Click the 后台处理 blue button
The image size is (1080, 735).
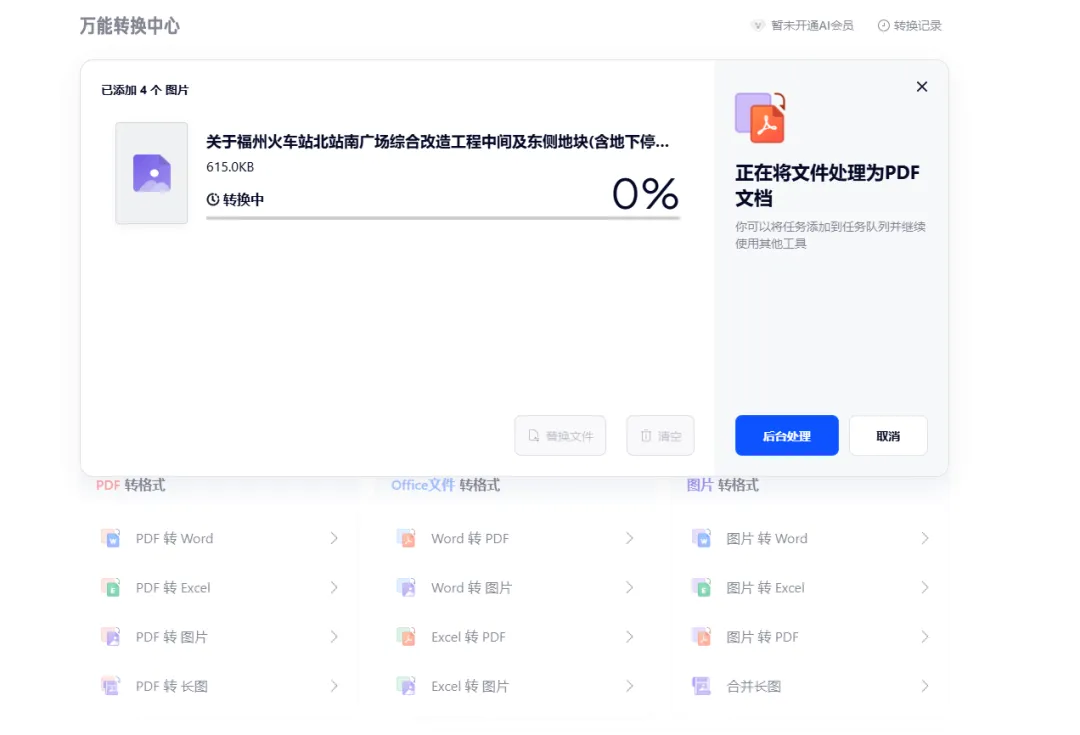pos(787,435)
